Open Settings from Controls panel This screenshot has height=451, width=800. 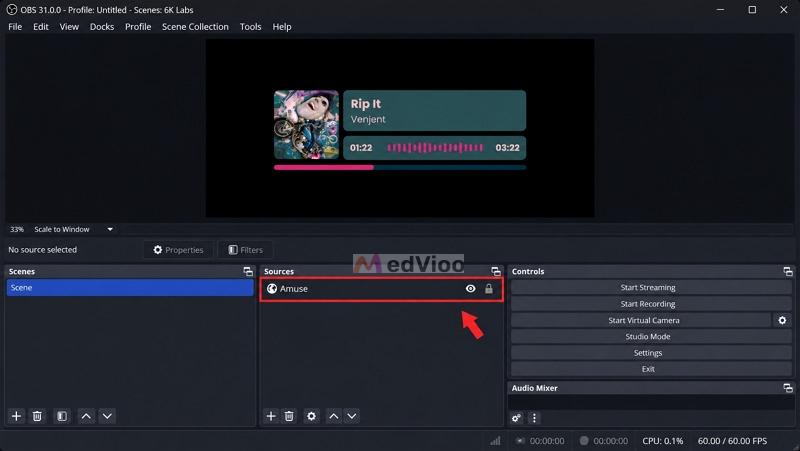(652, 353)
